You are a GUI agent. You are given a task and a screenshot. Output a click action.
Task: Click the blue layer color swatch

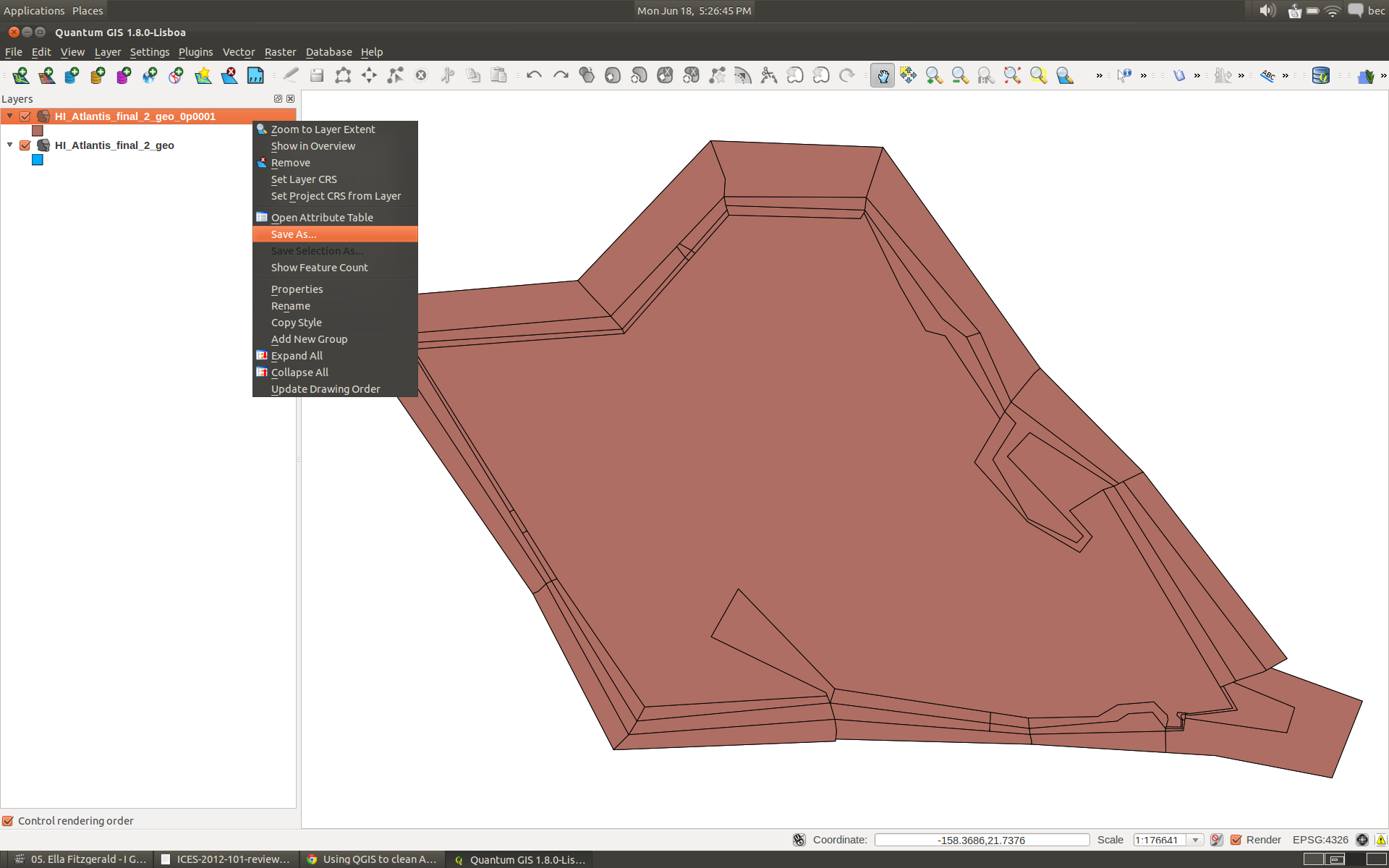coord(38,160)
